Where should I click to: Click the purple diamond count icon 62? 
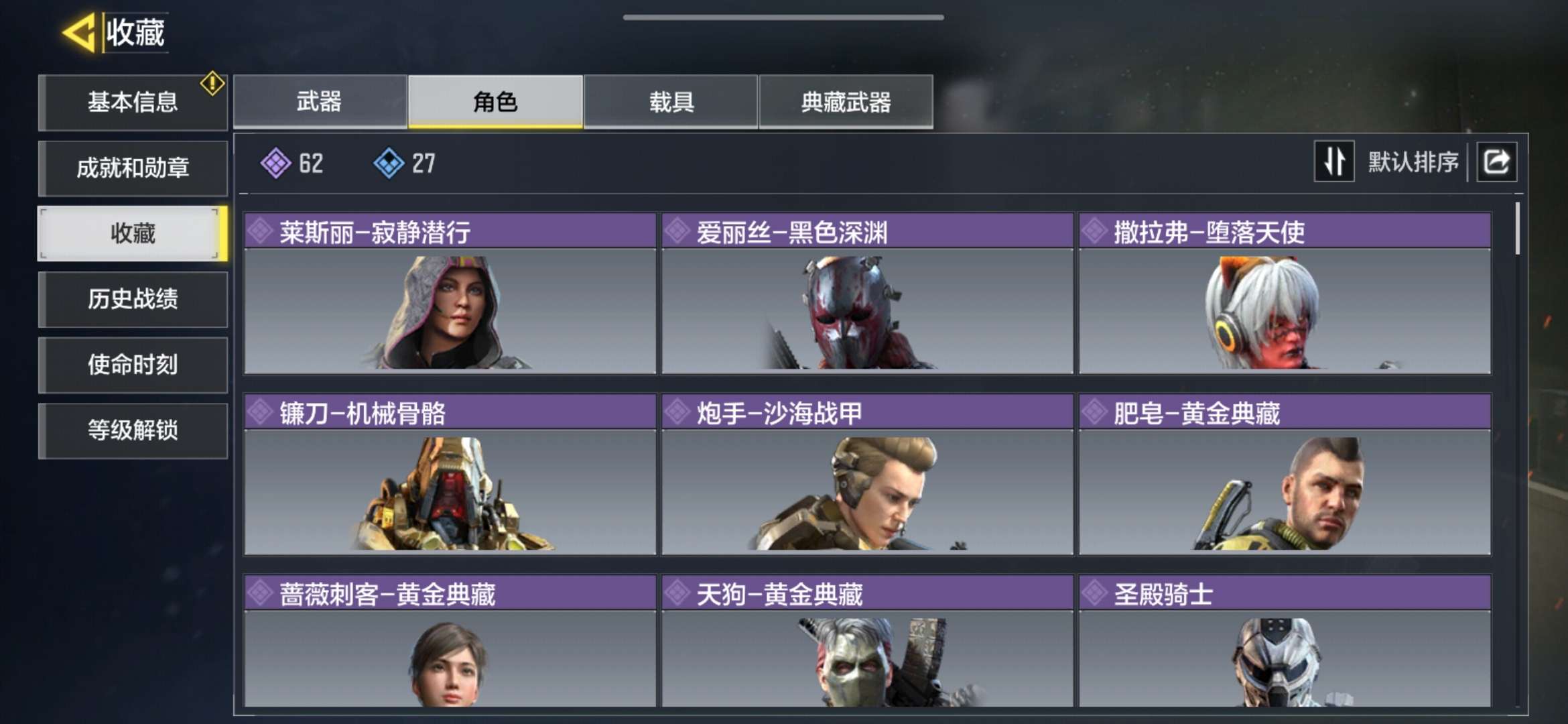275,163
